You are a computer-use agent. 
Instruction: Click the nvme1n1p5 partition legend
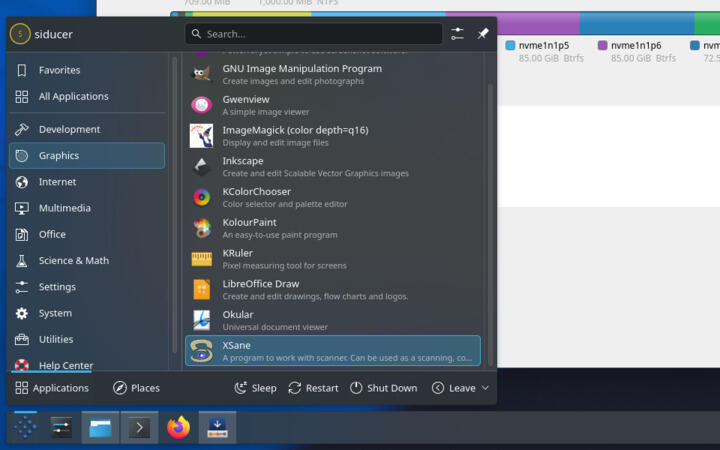point(544,51)
